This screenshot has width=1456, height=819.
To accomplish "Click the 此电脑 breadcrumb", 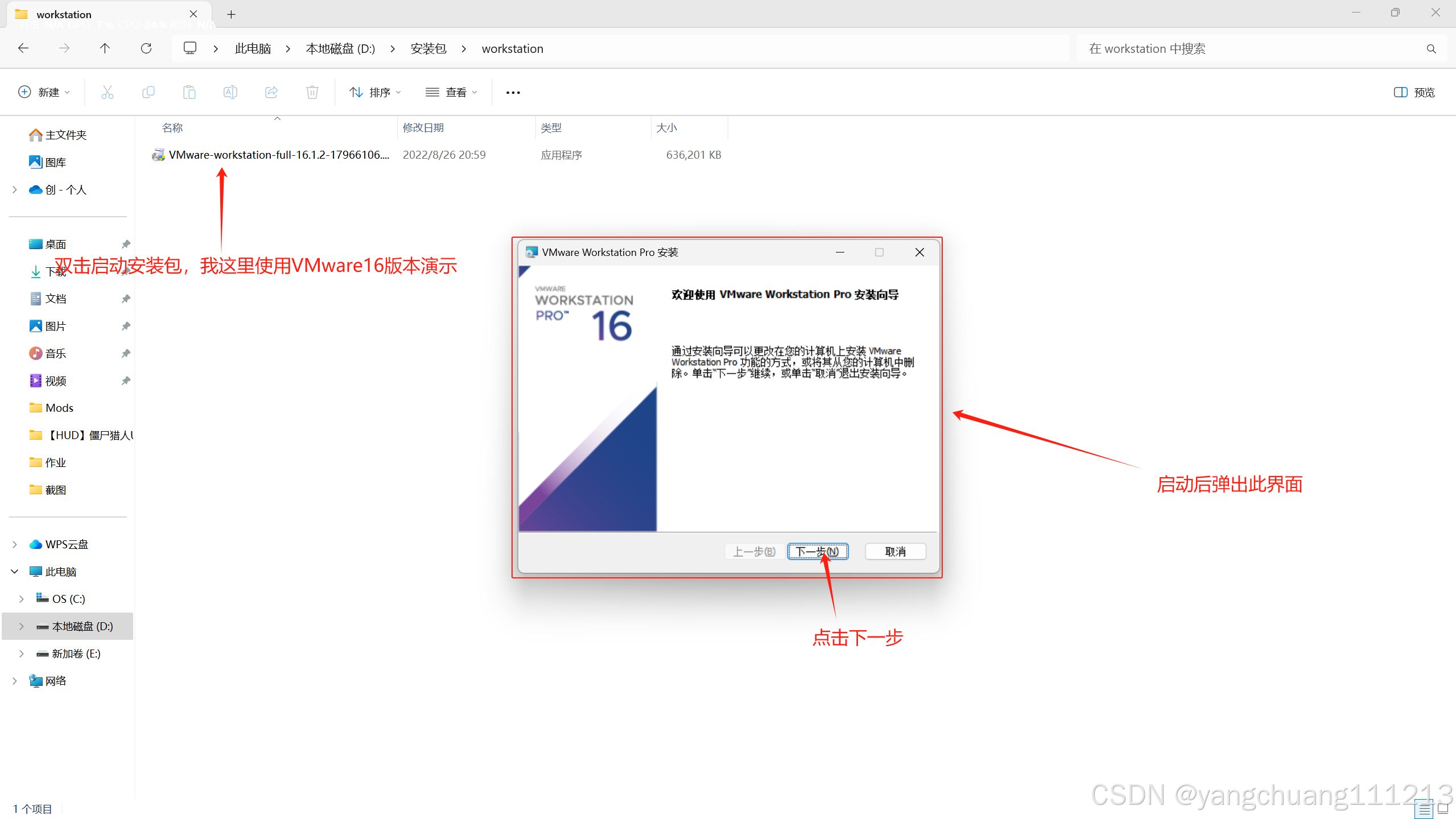I will coord(253,49).
